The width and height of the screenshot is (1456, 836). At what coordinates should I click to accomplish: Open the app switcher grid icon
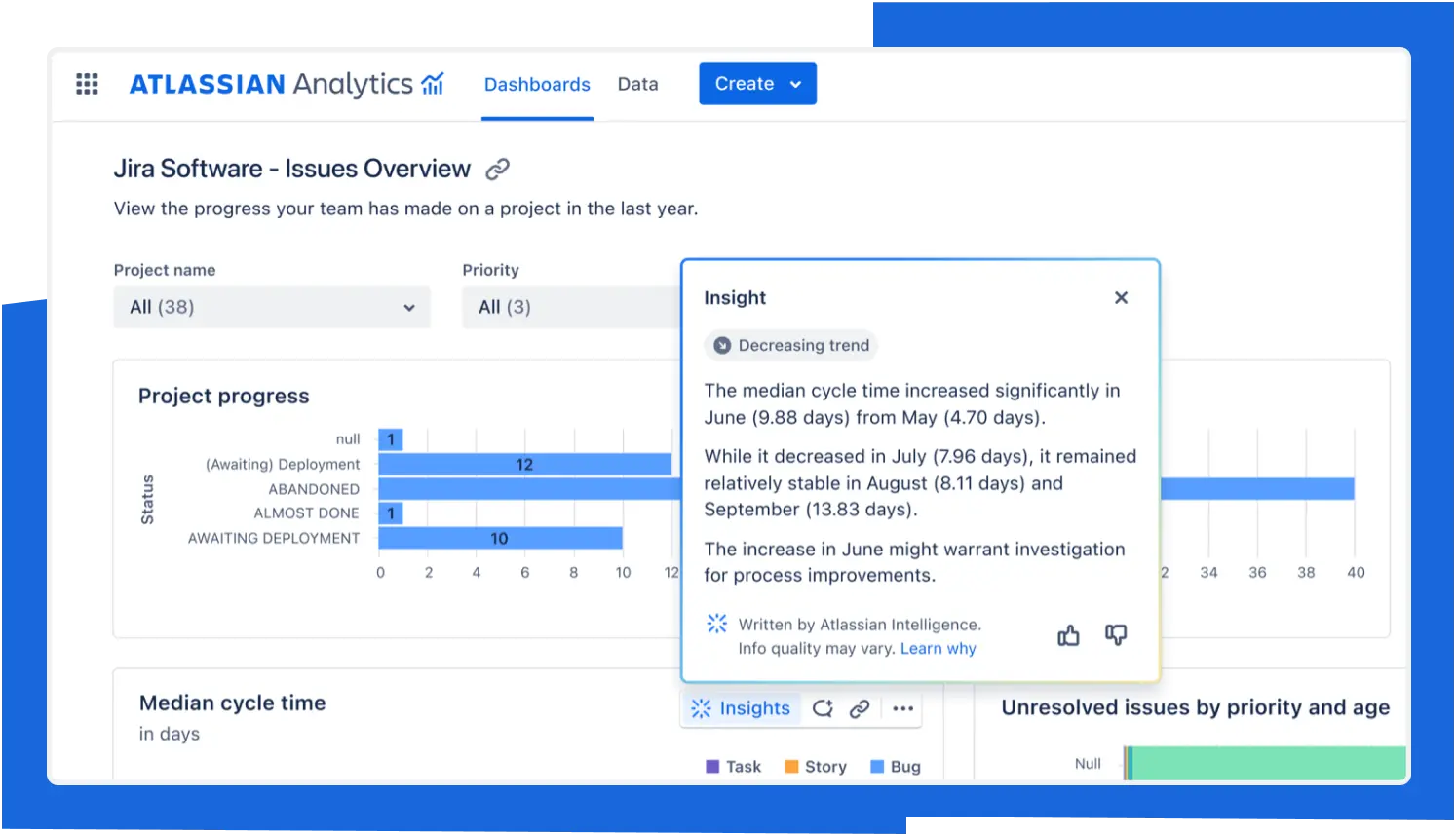pyautogui.click(x=87, y=84)
